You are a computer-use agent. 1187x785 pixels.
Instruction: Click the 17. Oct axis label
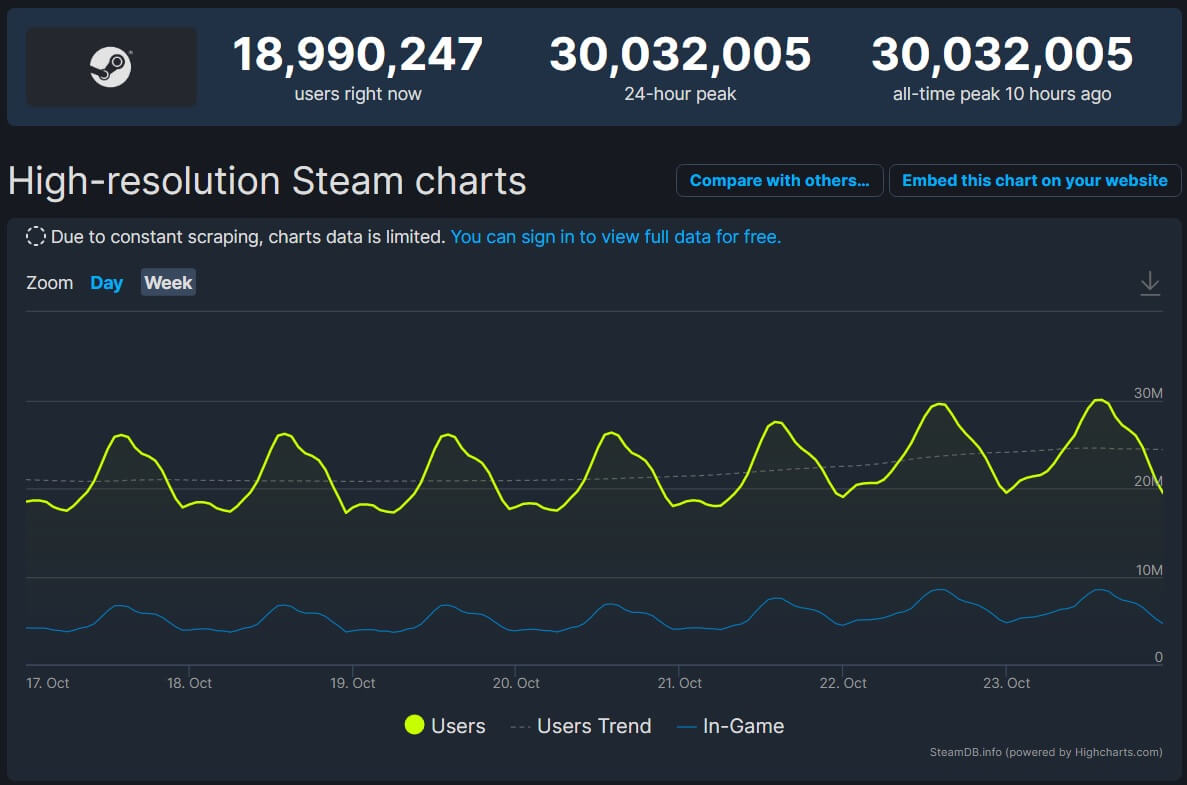pos(47,683)
